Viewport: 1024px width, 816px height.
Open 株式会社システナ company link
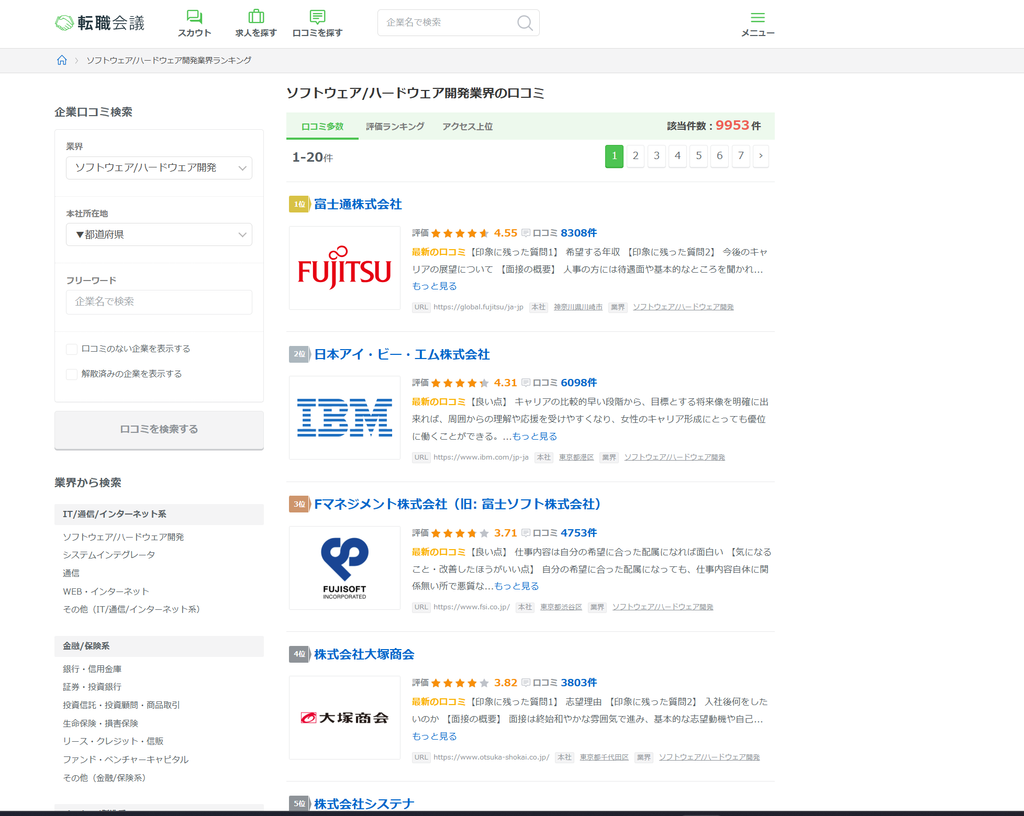[364, 804]
